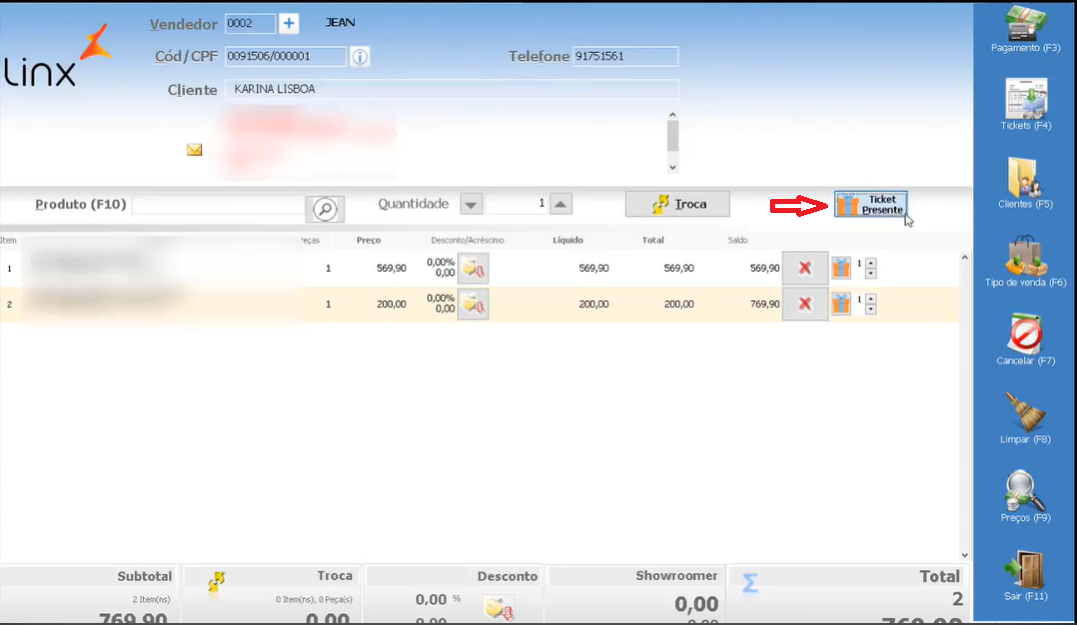Click the Quantidade decrease arrow
The width and height of the screenshot is (1077, 625).
tap(470, 203)
